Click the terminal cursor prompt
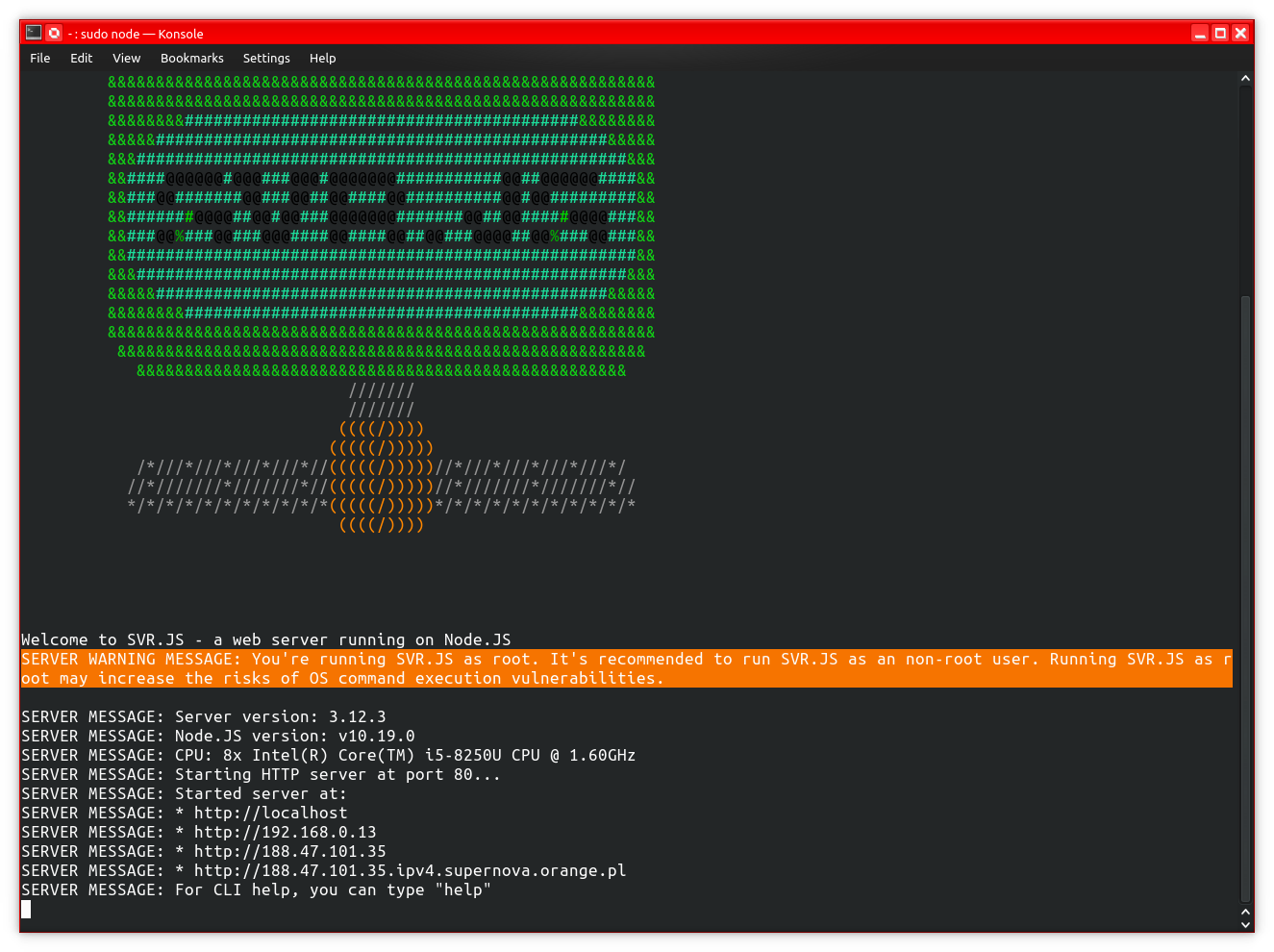The image size is (1274, 952). point(26,909)
